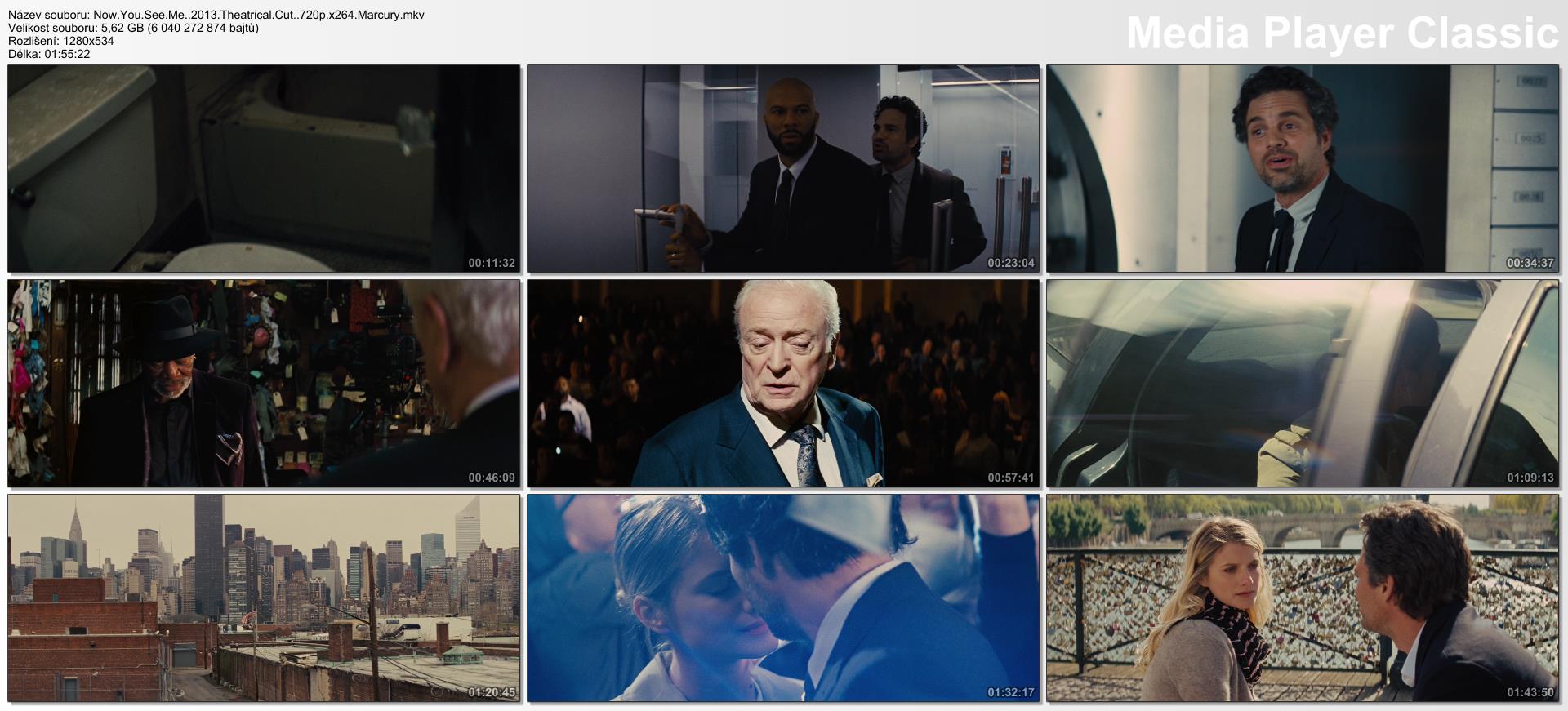Click the file name line ending in Marcury.mkv

(x=216, y=15)
